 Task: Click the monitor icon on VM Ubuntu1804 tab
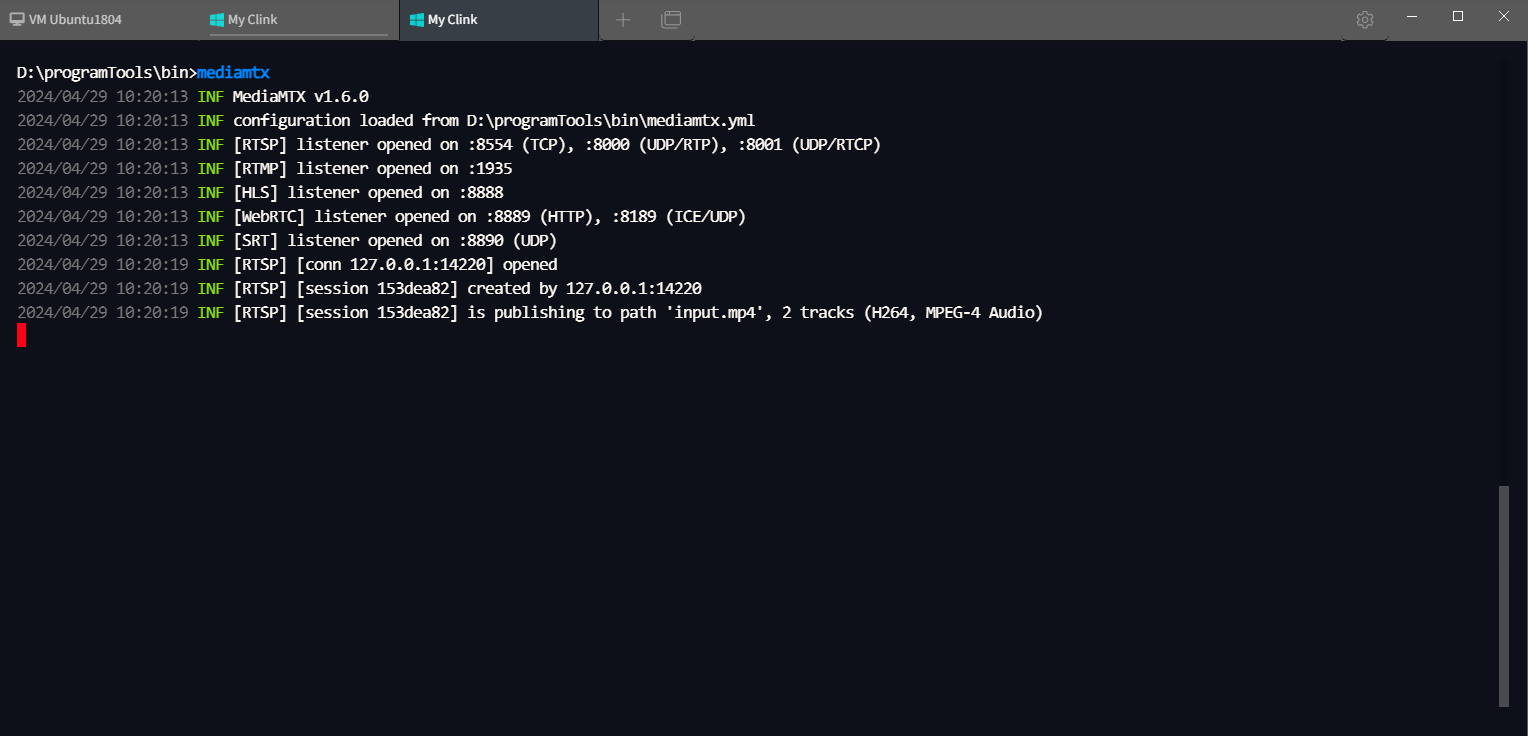pyautogui.click(x=17, y=20)
